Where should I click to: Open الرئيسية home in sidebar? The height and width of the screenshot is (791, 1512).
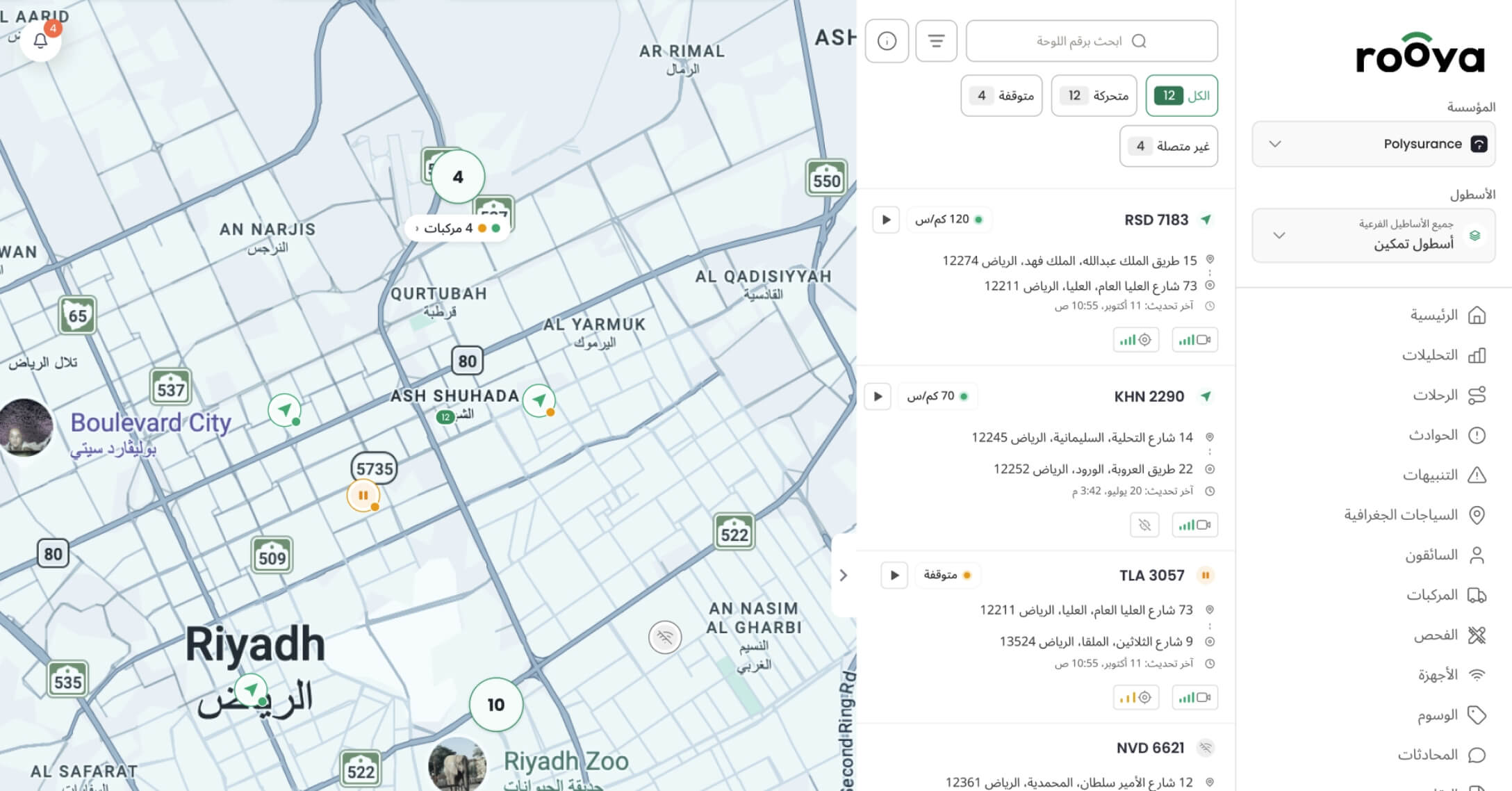1447,316
